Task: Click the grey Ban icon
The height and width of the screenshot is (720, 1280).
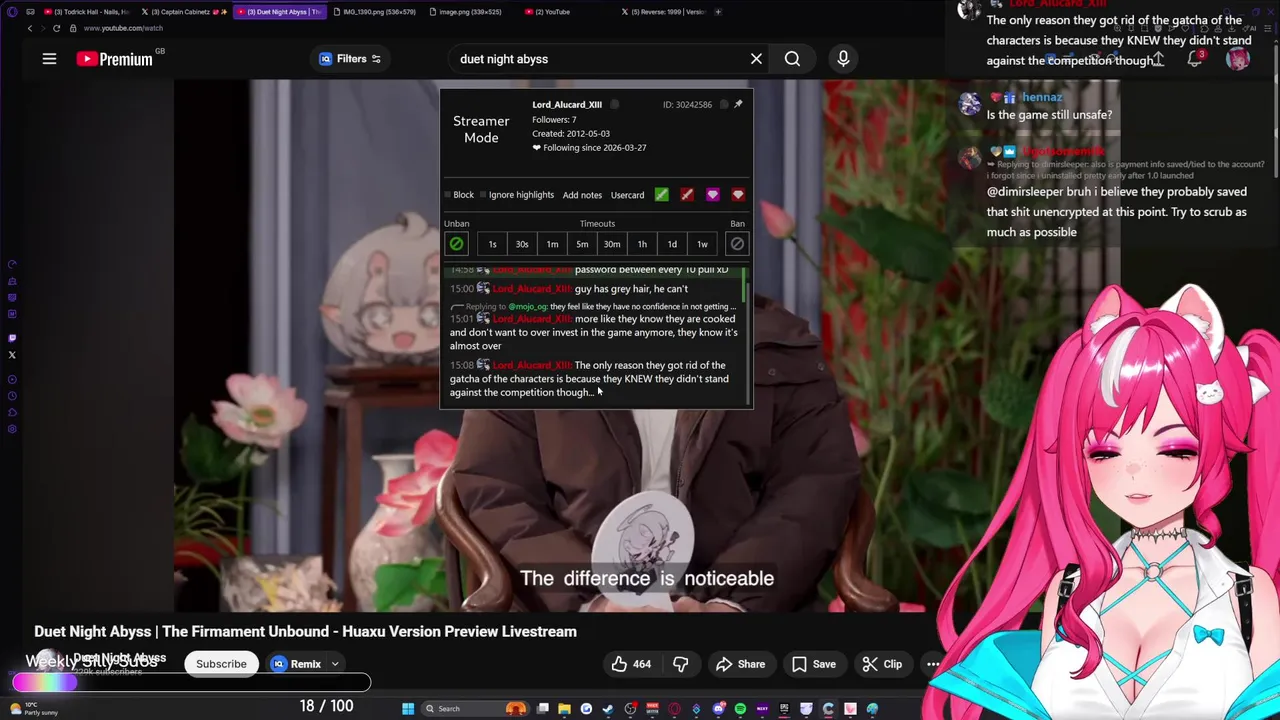Action: coord(737,244)
